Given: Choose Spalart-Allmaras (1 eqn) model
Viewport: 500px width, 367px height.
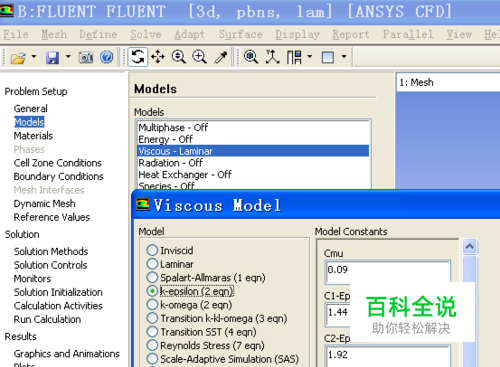Looking at the screenshot, I should (152, 277).
